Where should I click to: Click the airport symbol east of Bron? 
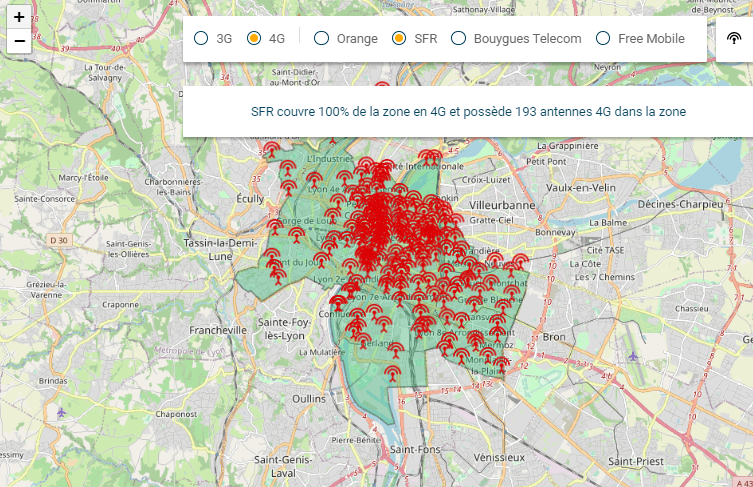tap(632, 356)
